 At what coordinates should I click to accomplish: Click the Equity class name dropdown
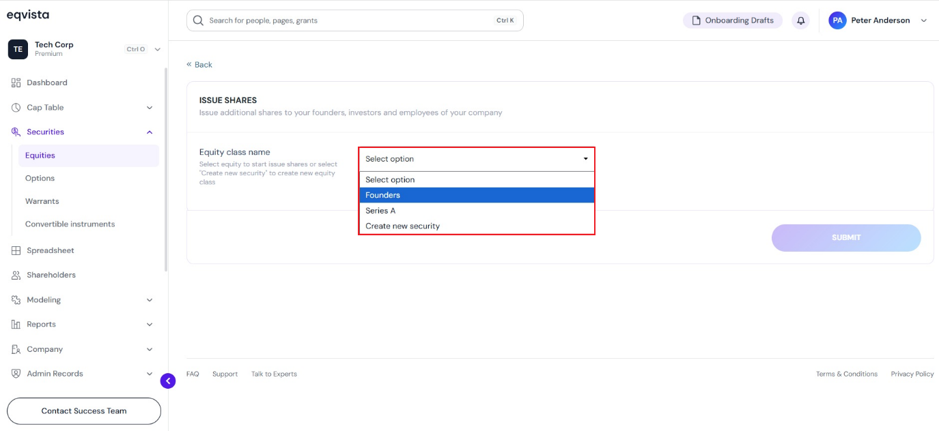tap(476, 159)
